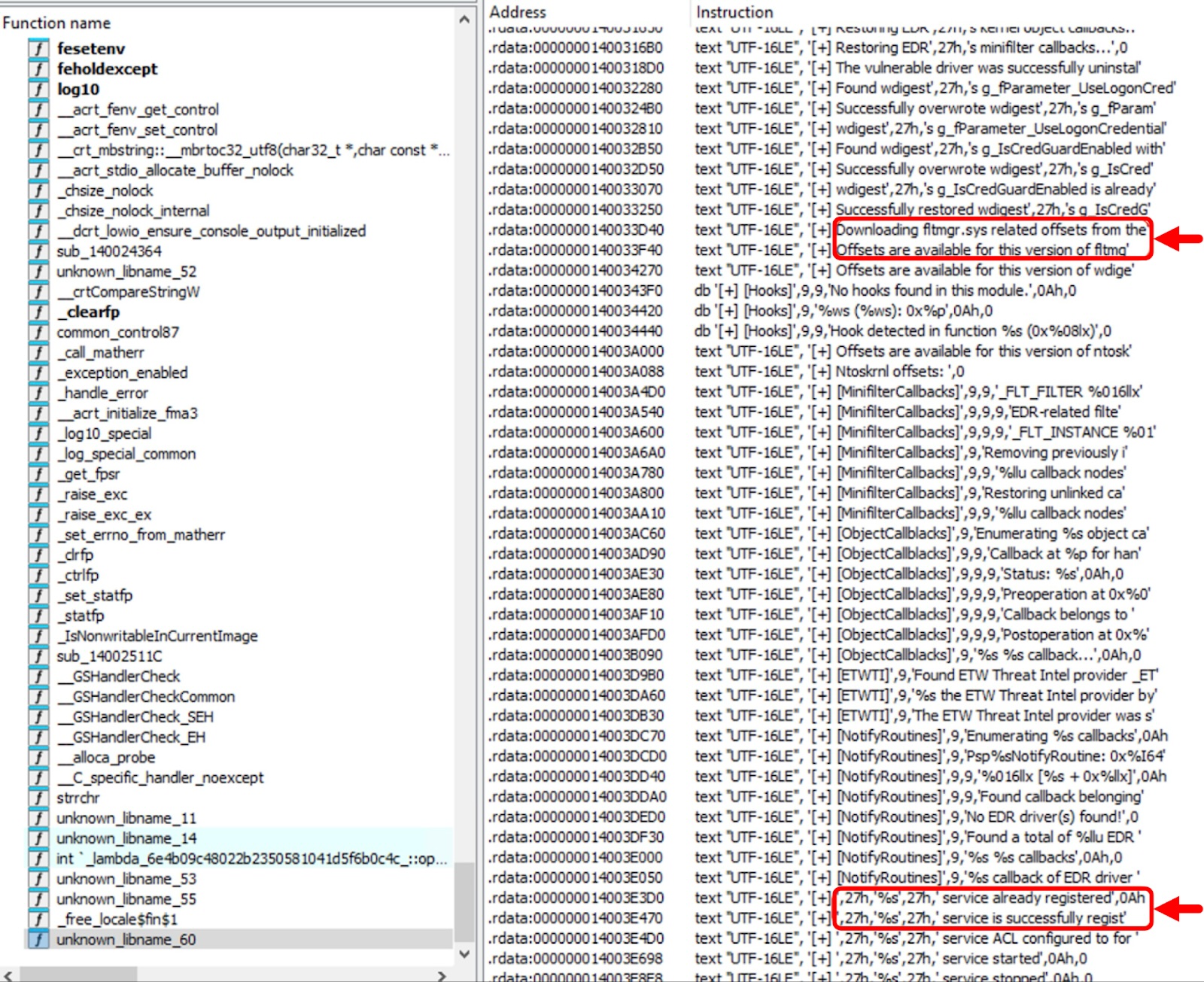Sort by the Function name column header
The image size is (1204, 982).
coord(56,23)
